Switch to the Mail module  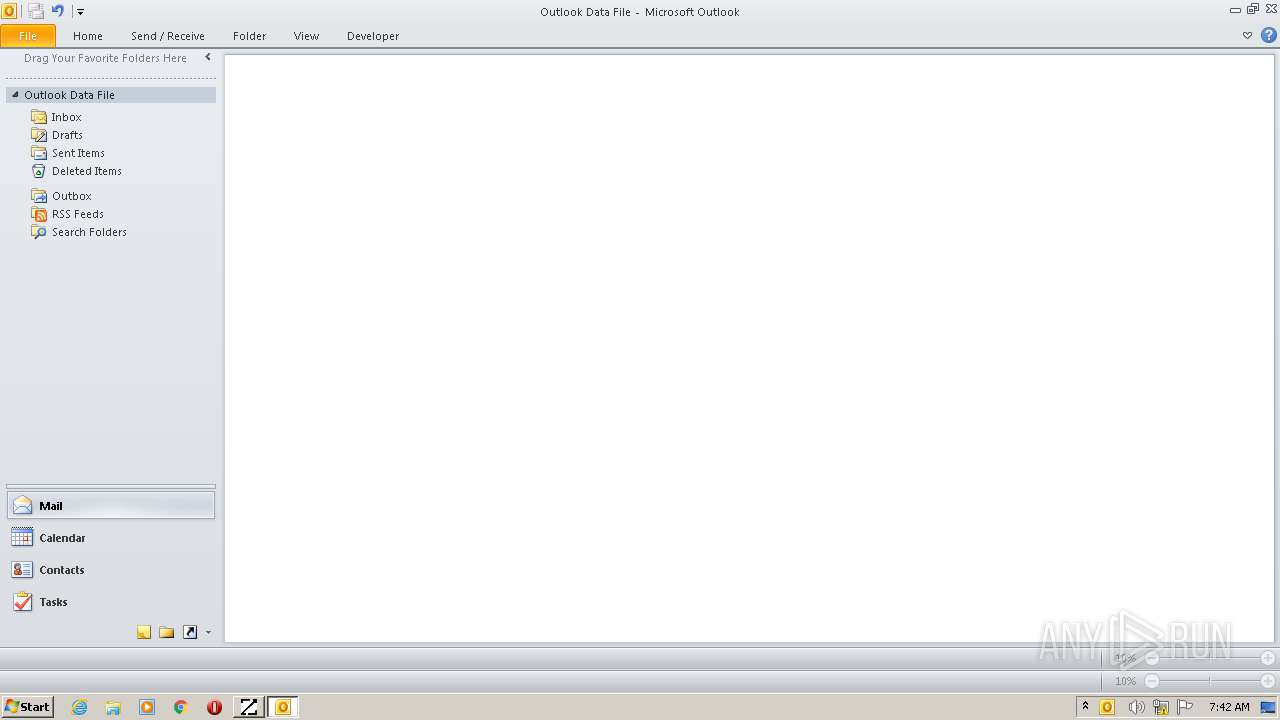[111, 506]
